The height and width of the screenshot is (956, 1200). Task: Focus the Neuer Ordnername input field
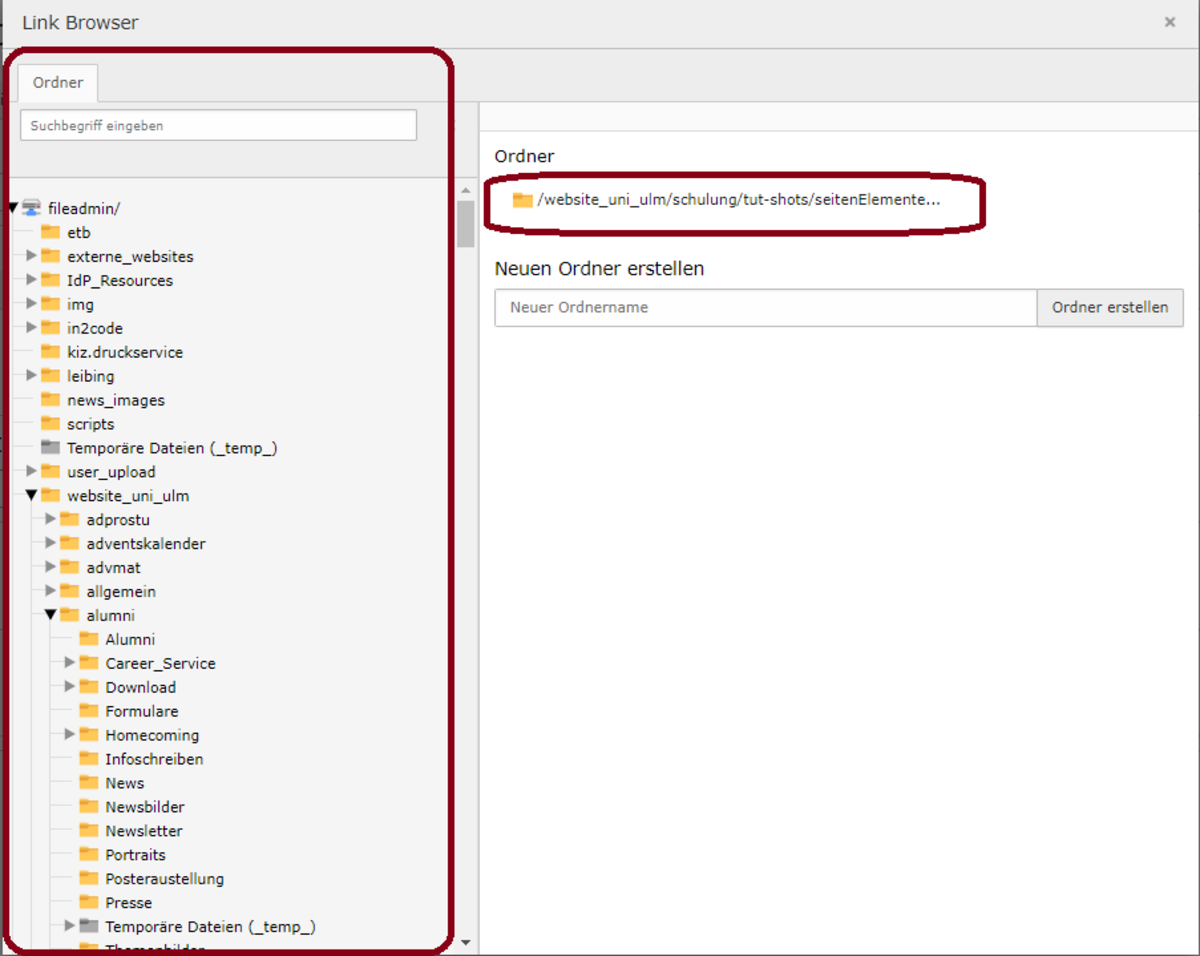[x=766, y=308]
